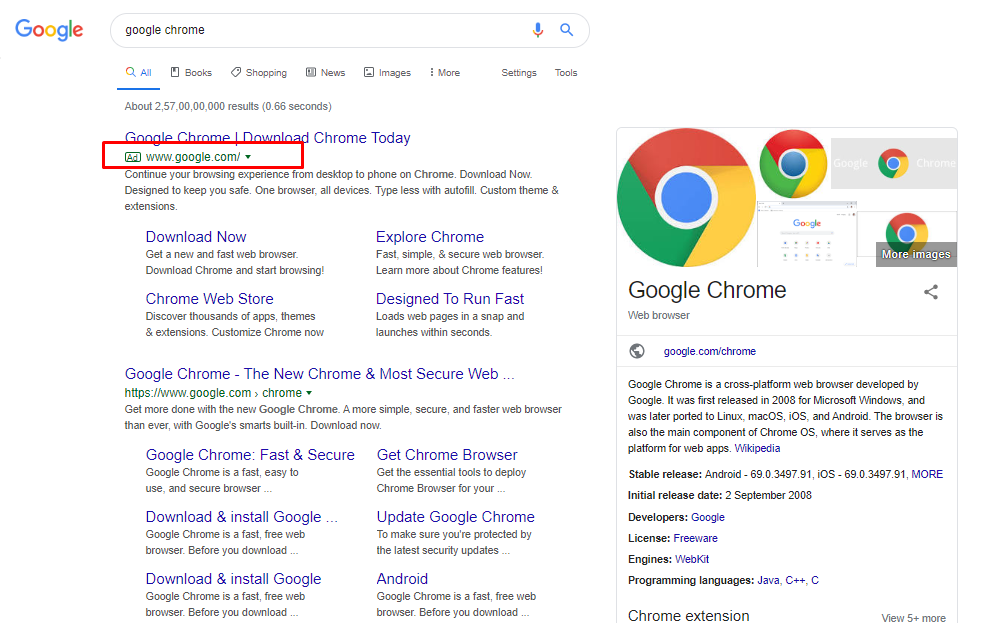Click the green www.google.com/ ad URL
The height and width of the screenshot is (623, 999).
tap(193, 157)
